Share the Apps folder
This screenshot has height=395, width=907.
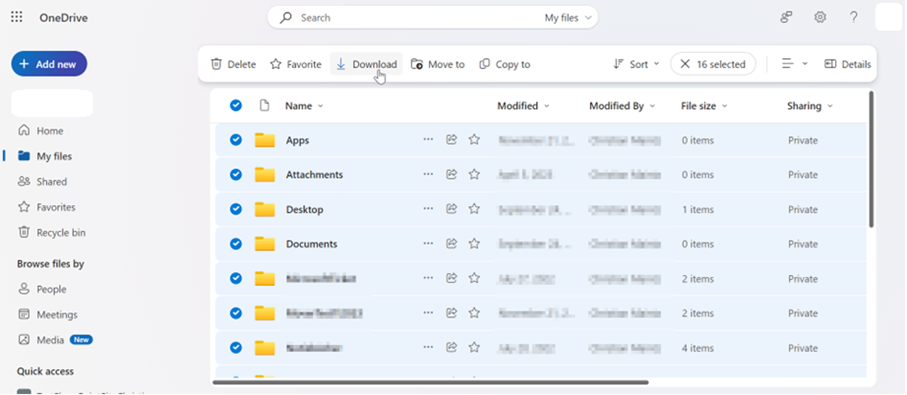451,139
